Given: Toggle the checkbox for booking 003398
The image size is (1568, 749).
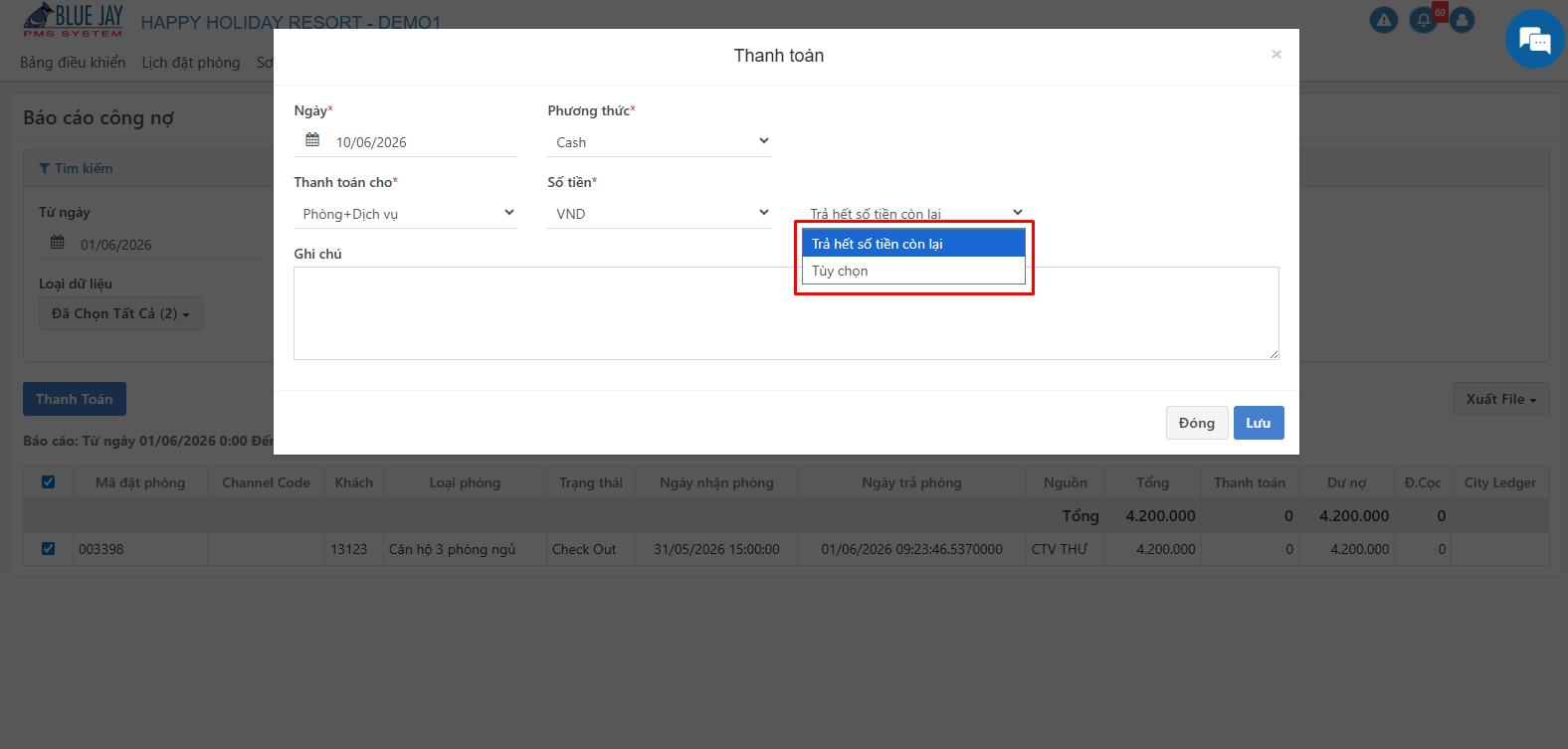Looking at the screenshot, I should 48,549.
